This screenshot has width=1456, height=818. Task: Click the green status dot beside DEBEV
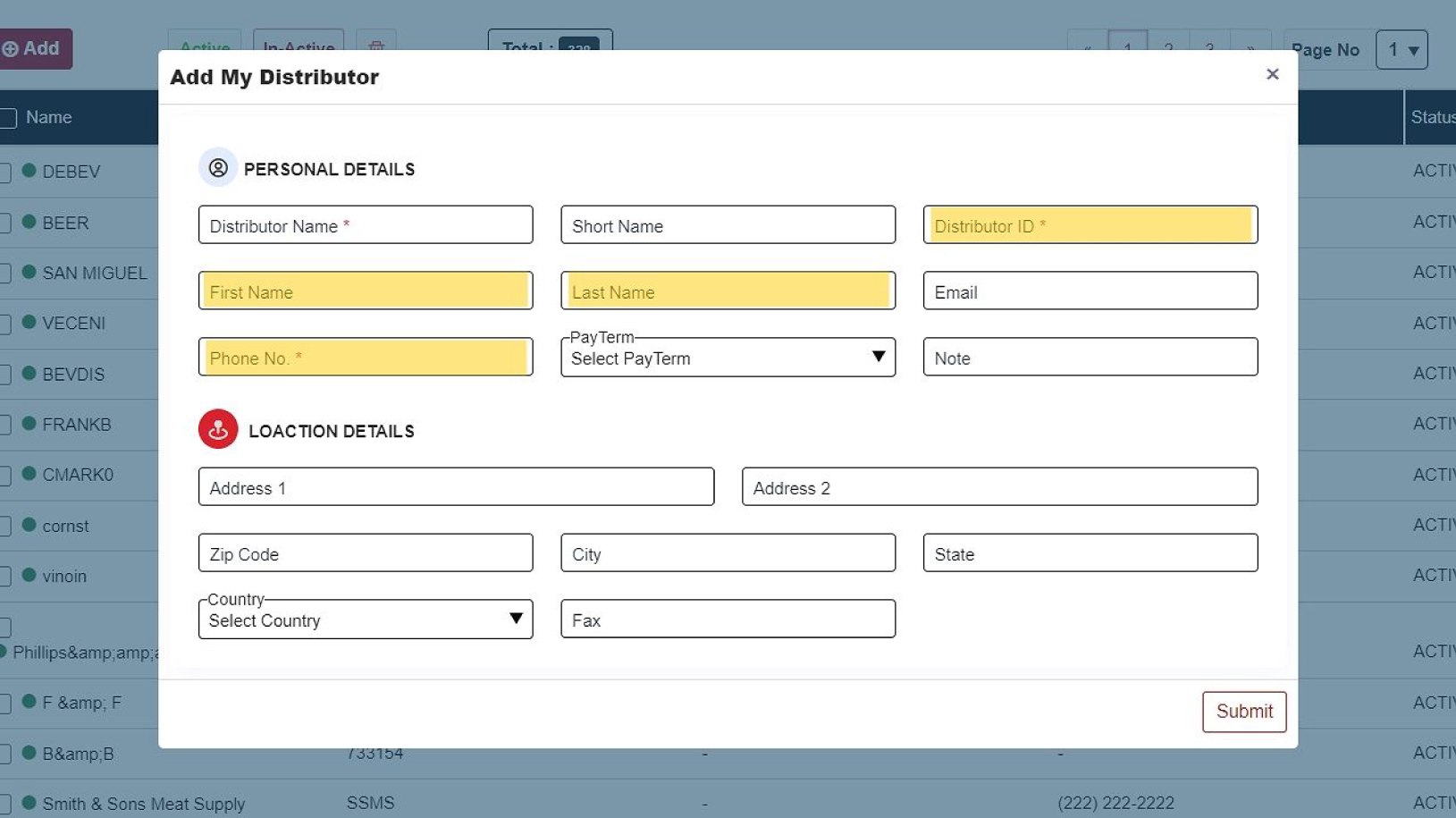29,171
